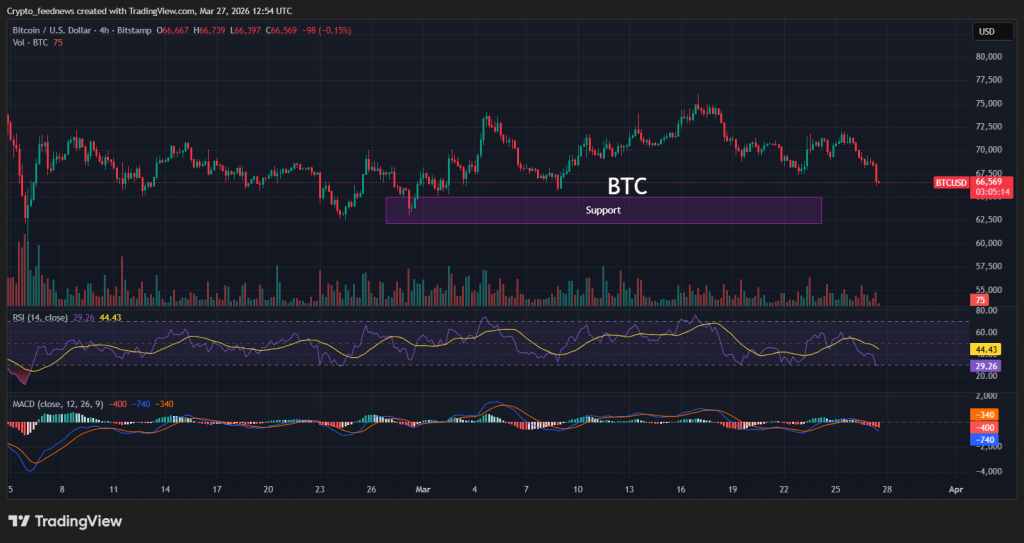The height and width of the screenshot is (543, 1024).
Task: Select the purple 29.26 RSI axis label
Action: coord(987,366)
